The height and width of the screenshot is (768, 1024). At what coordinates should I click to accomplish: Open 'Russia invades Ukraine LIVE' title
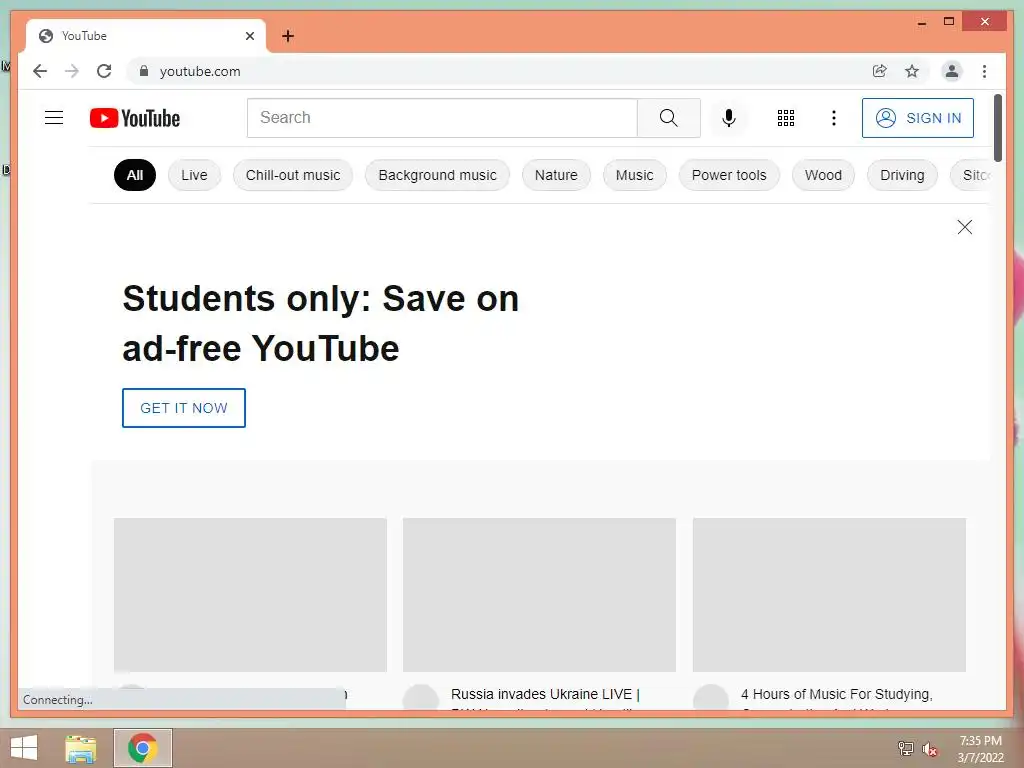545,694
